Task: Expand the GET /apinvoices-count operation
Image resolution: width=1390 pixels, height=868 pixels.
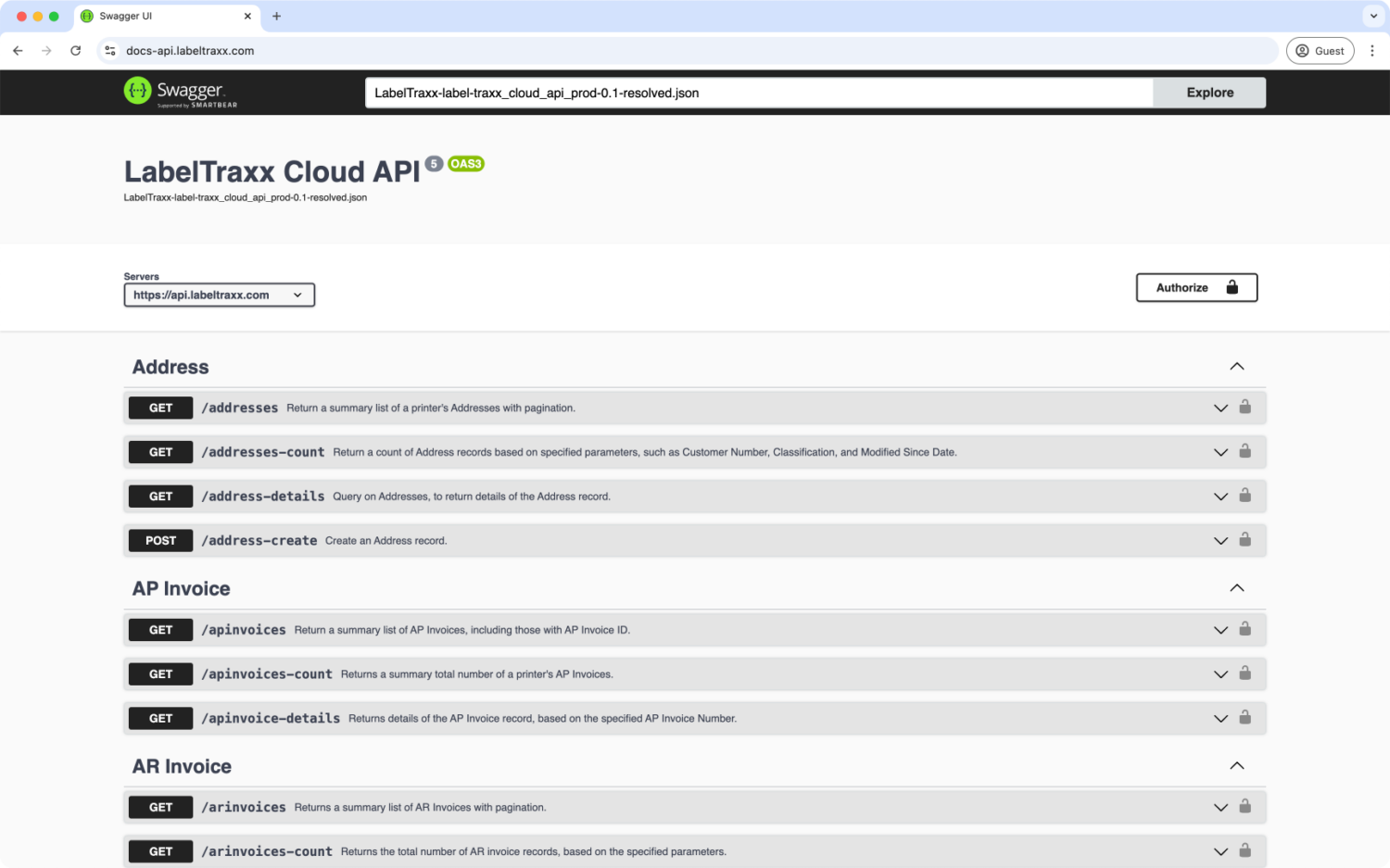Action: click(x=1220, y=673)
